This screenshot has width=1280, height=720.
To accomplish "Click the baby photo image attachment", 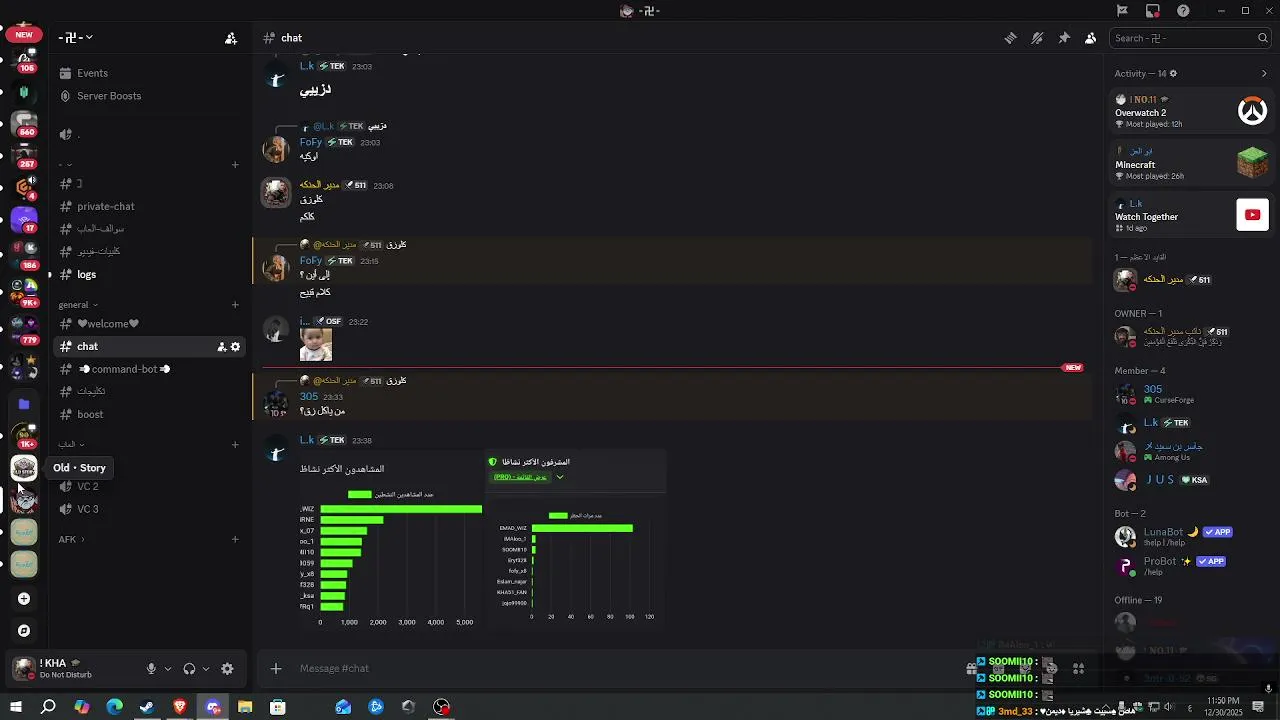I will tap(316, 345).
